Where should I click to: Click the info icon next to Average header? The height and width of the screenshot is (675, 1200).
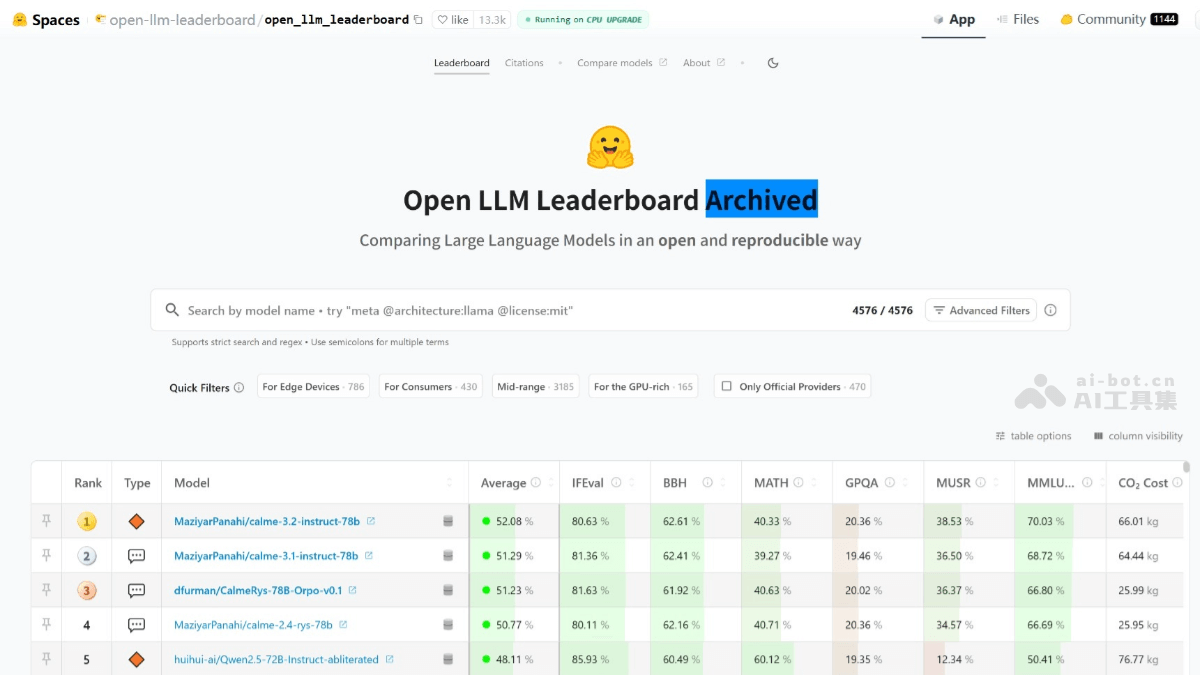[534, 482]
